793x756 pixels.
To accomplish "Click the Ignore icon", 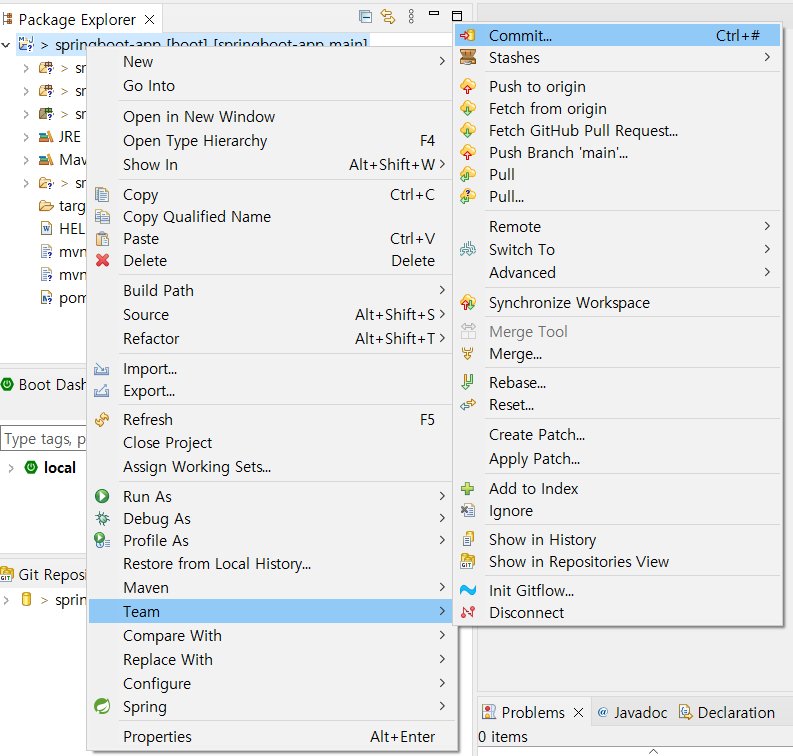I will click(468, 510).
